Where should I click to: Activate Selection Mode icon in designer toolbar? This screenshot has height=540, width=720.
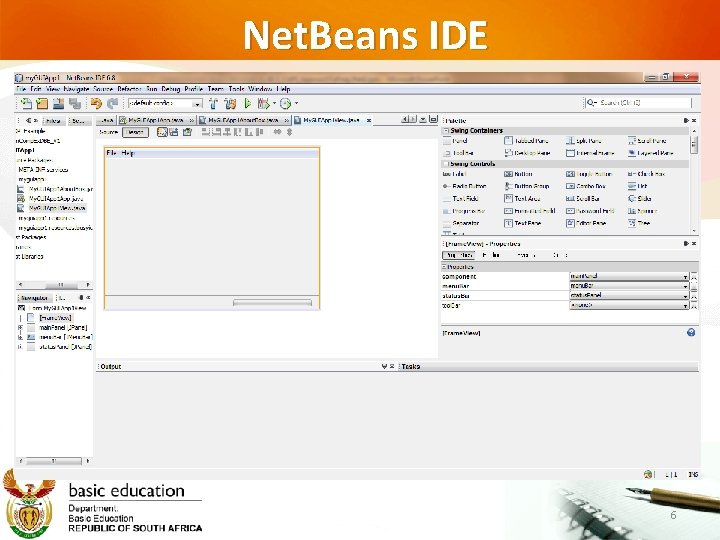click(x=162, y=132)
